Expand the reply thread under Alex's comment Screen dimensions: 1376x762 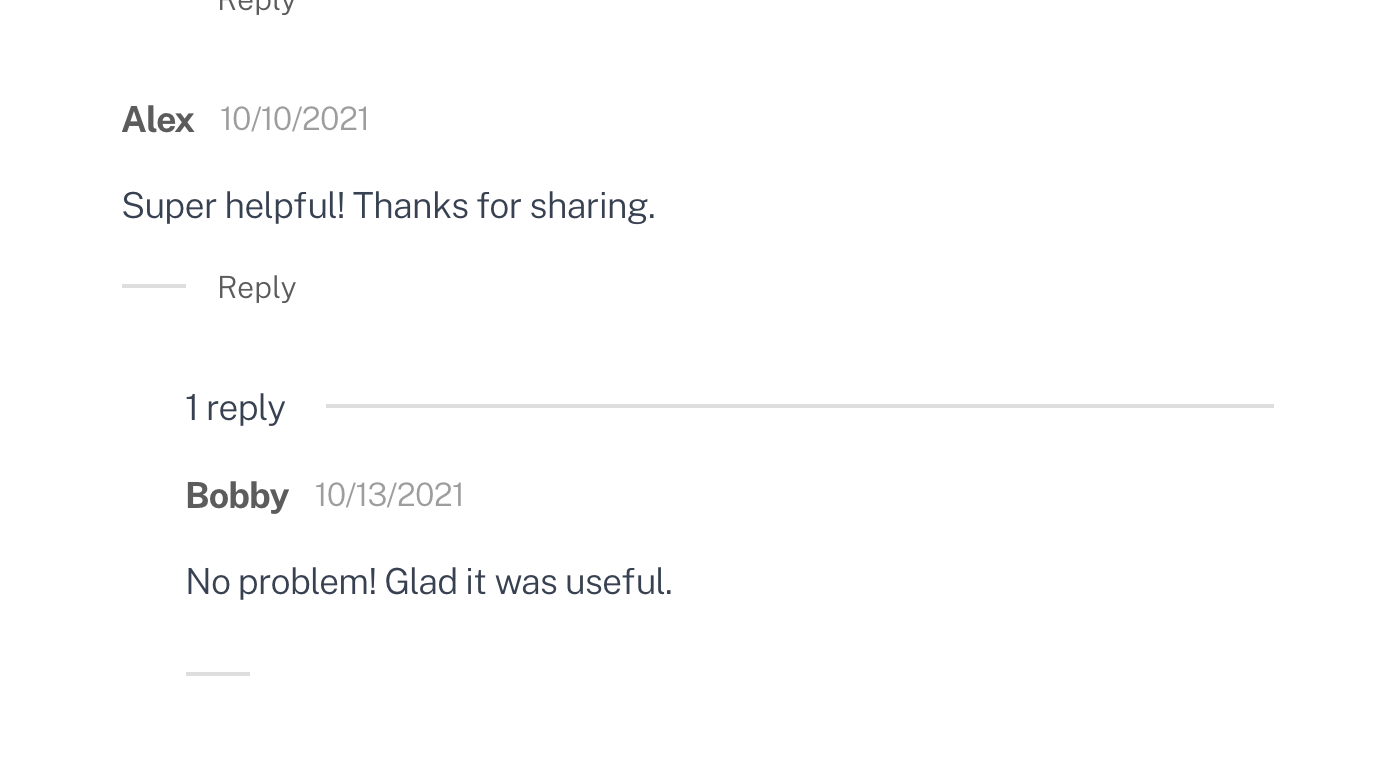click(234, 406)
